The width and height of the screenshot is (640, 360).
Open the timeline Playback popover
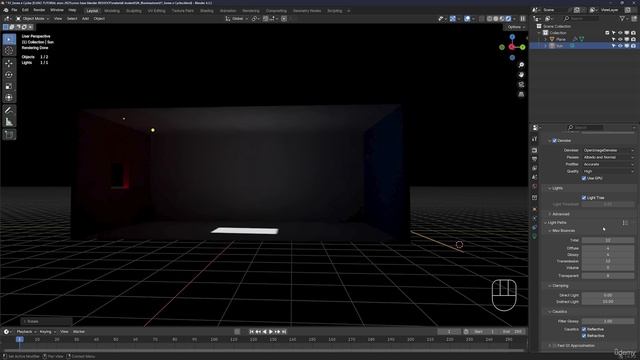tap(26, 332)
